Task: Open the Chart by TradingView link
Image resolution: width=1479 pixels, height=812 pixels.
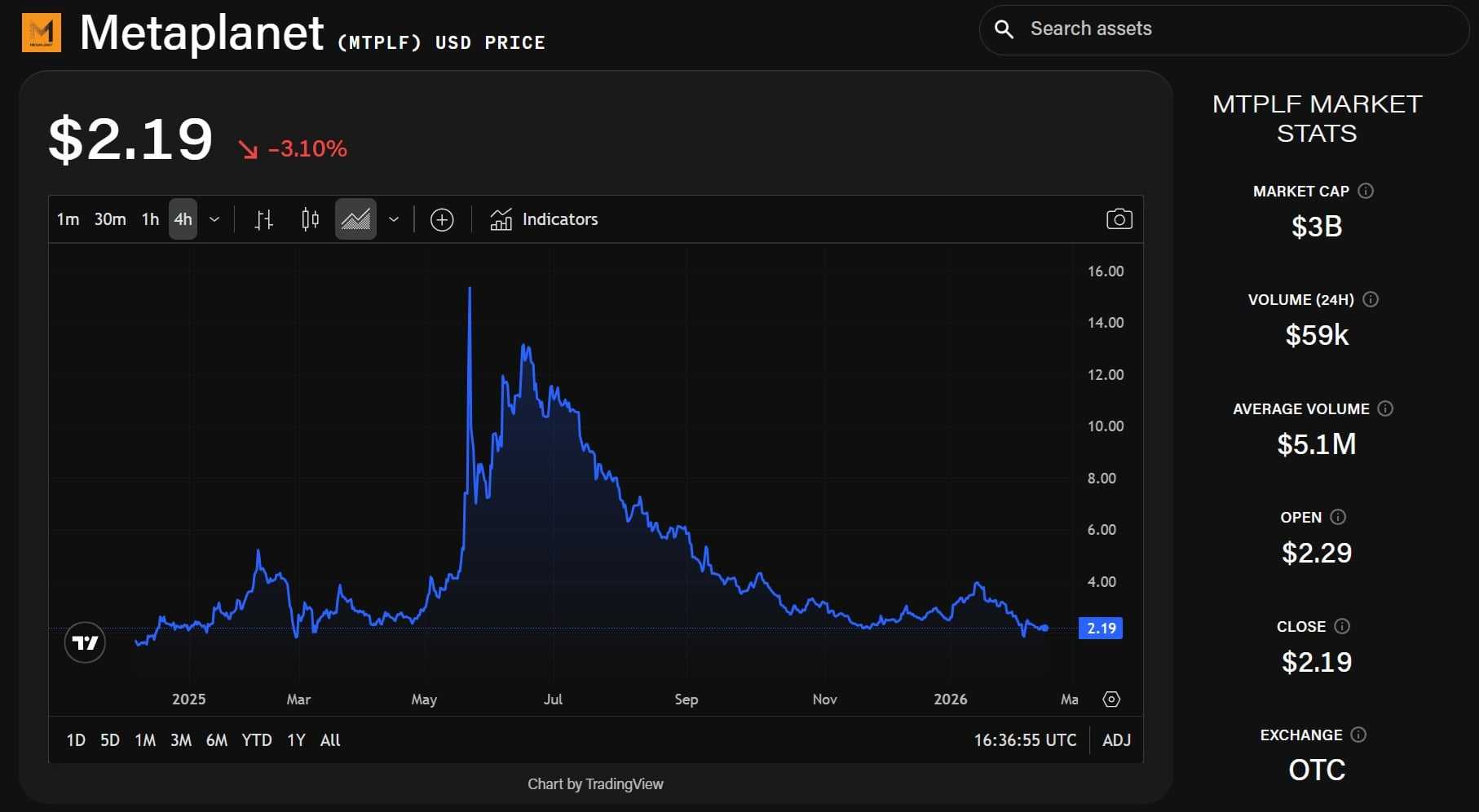Action: click(595, 783)
